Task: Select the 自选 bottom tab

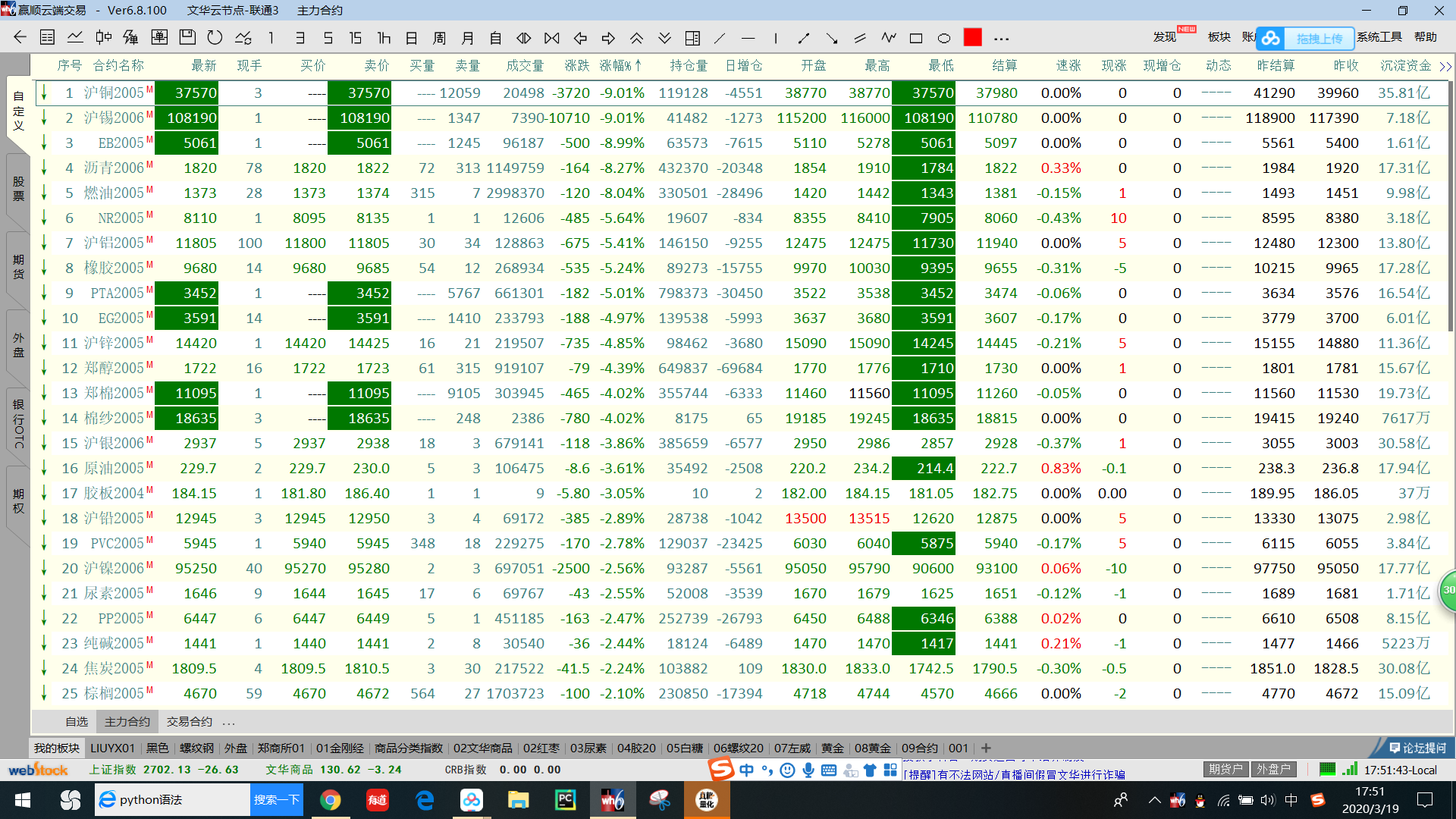Action: point(77,722)
